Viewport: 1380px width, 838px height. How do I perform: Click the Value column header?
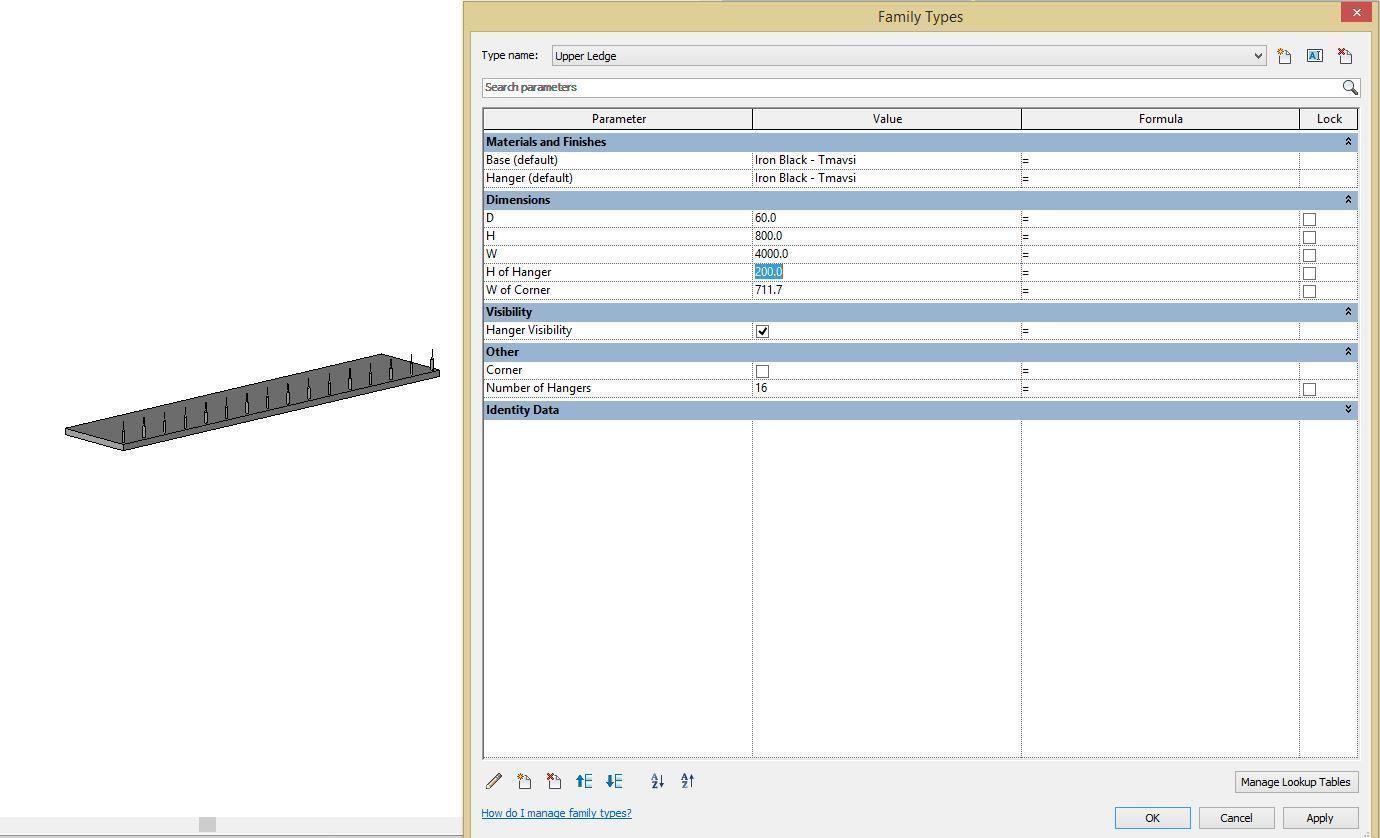coord(887,119)
